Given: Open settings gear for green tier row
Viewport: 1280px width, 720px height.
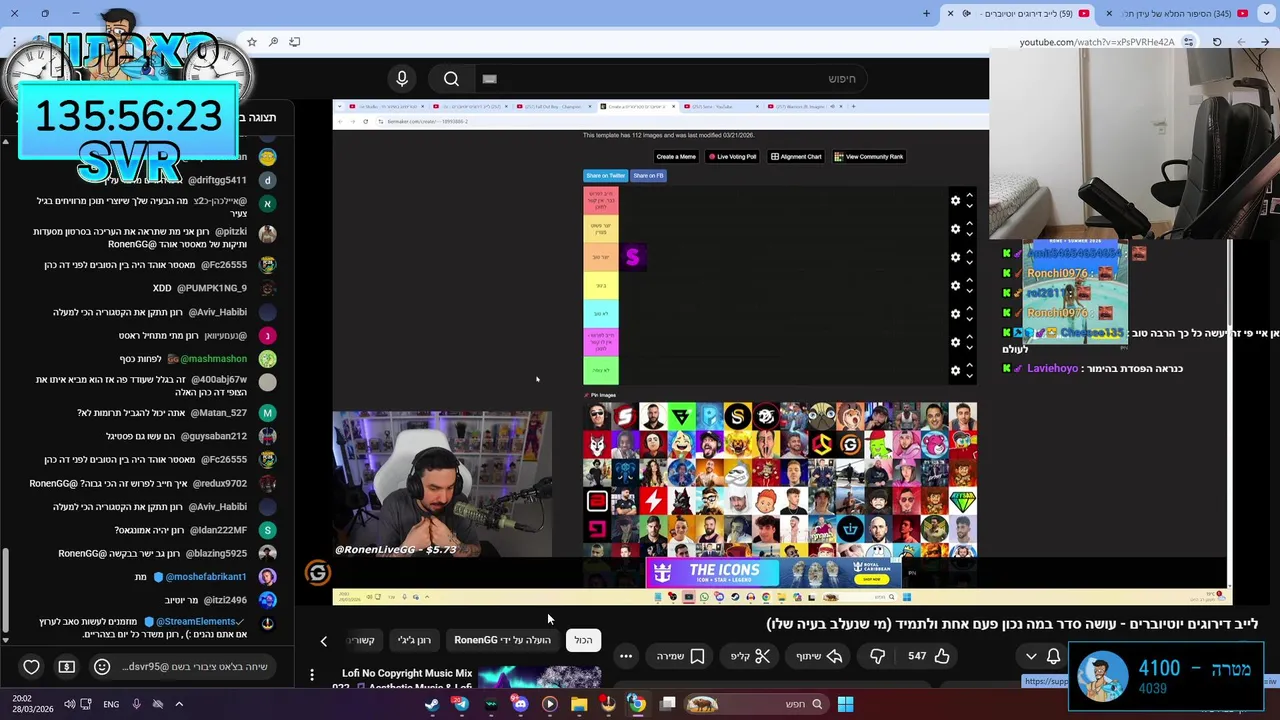Looking at the screenshot, I should click(955, 370).
